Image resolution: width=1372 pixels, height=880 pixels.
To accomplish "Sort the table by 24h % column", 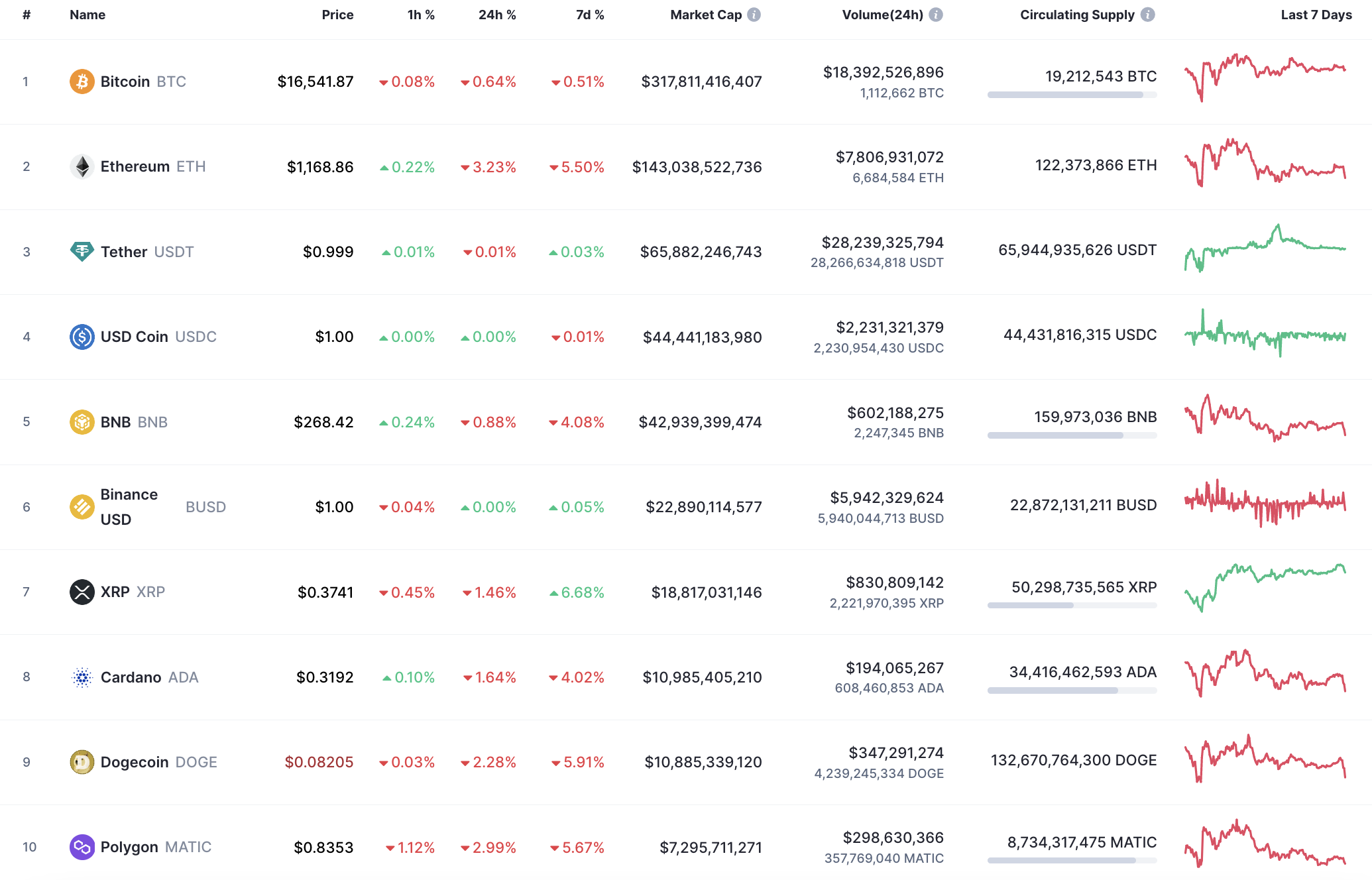I will (497, 15).
